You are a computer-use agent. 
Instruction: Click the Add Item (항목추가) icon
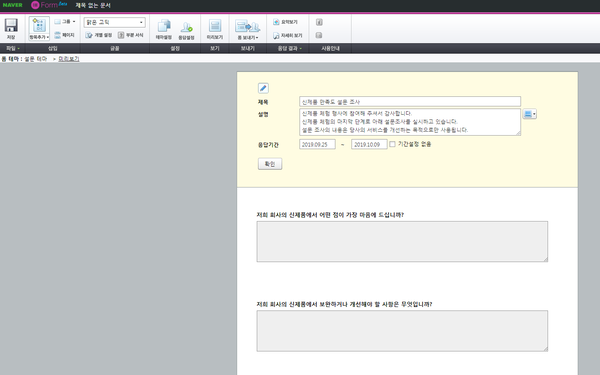click(x=39, y=25)
